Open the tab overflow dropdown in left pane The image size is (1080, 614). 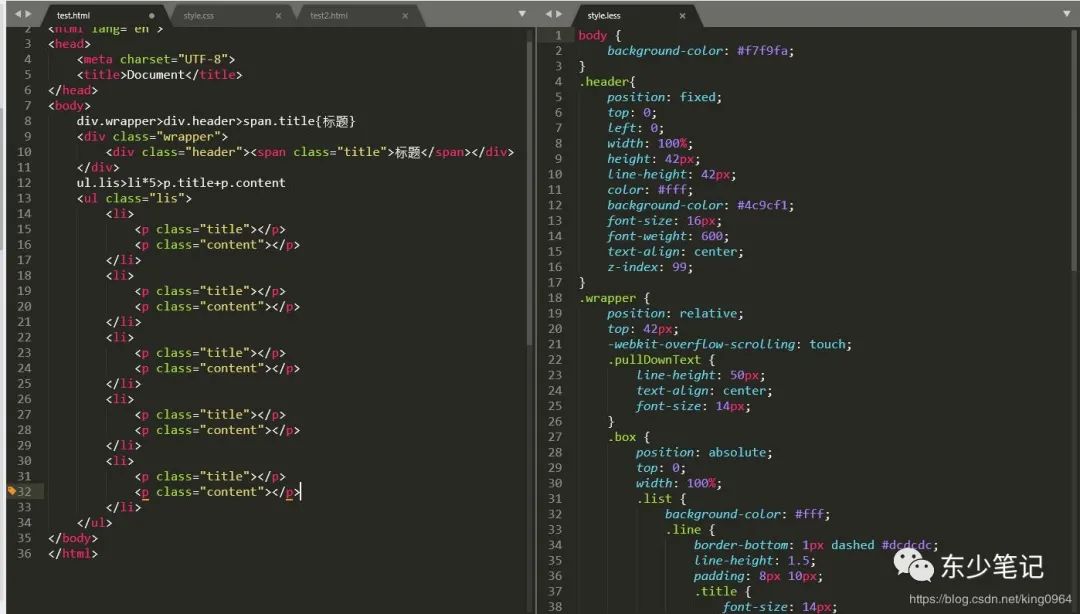tap(522, 15)
